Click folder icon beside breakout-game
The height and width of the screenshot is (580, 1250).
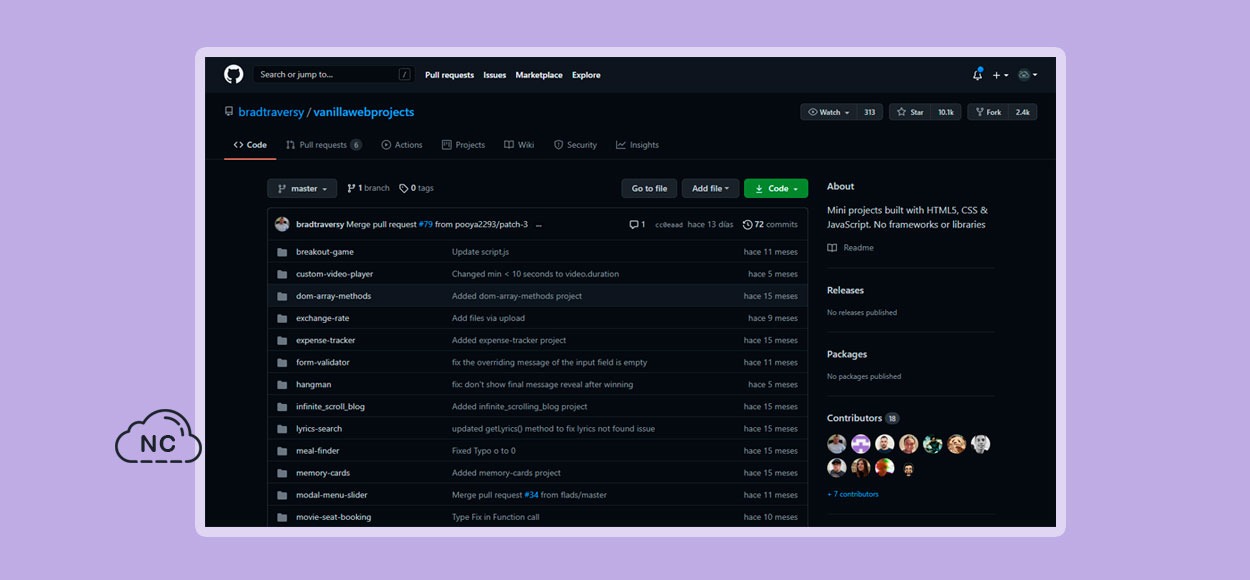point(282,252)
